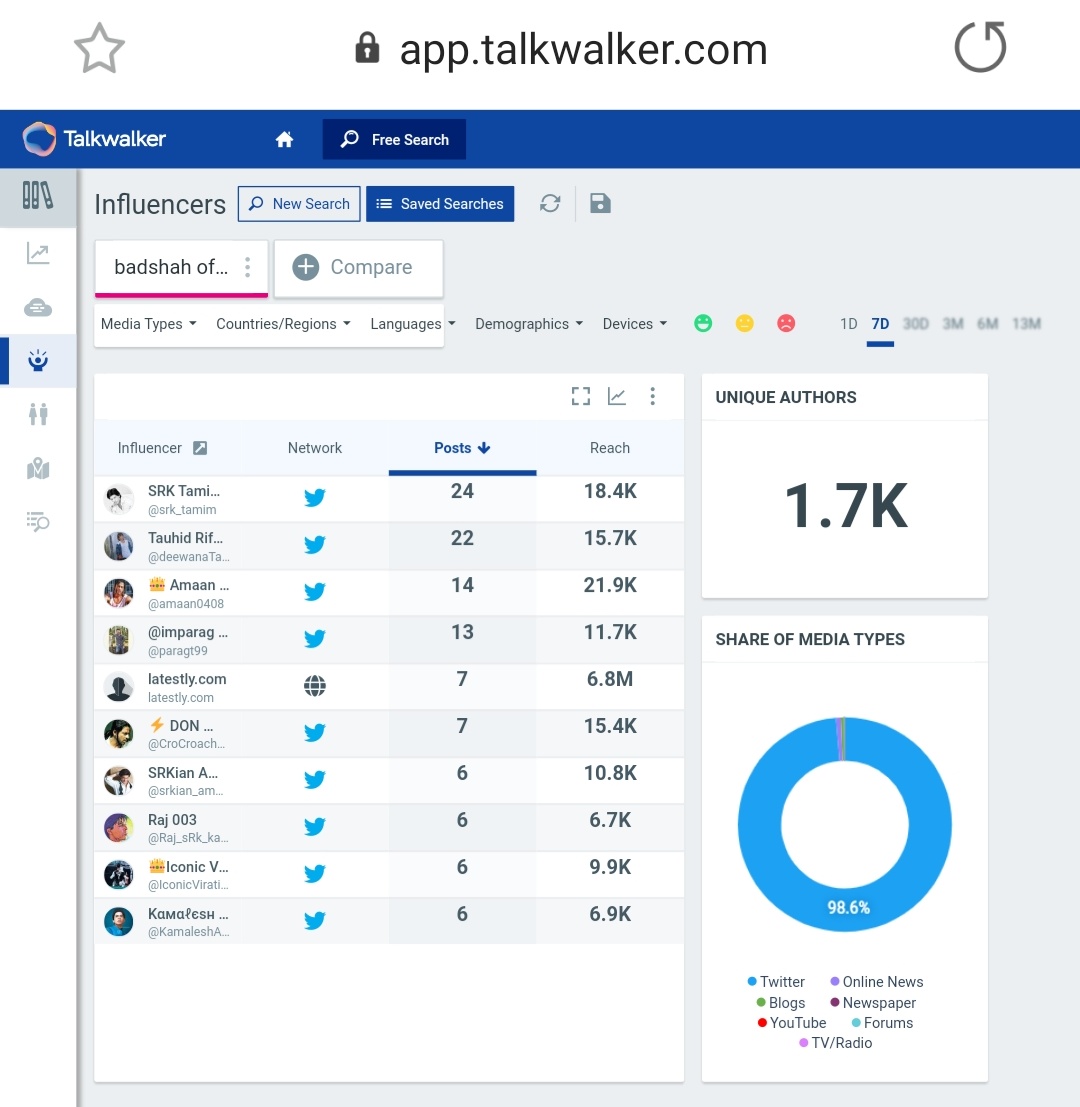
Task: Click the Twitter icon for SRK Tami
Action: tap(315, 498)
